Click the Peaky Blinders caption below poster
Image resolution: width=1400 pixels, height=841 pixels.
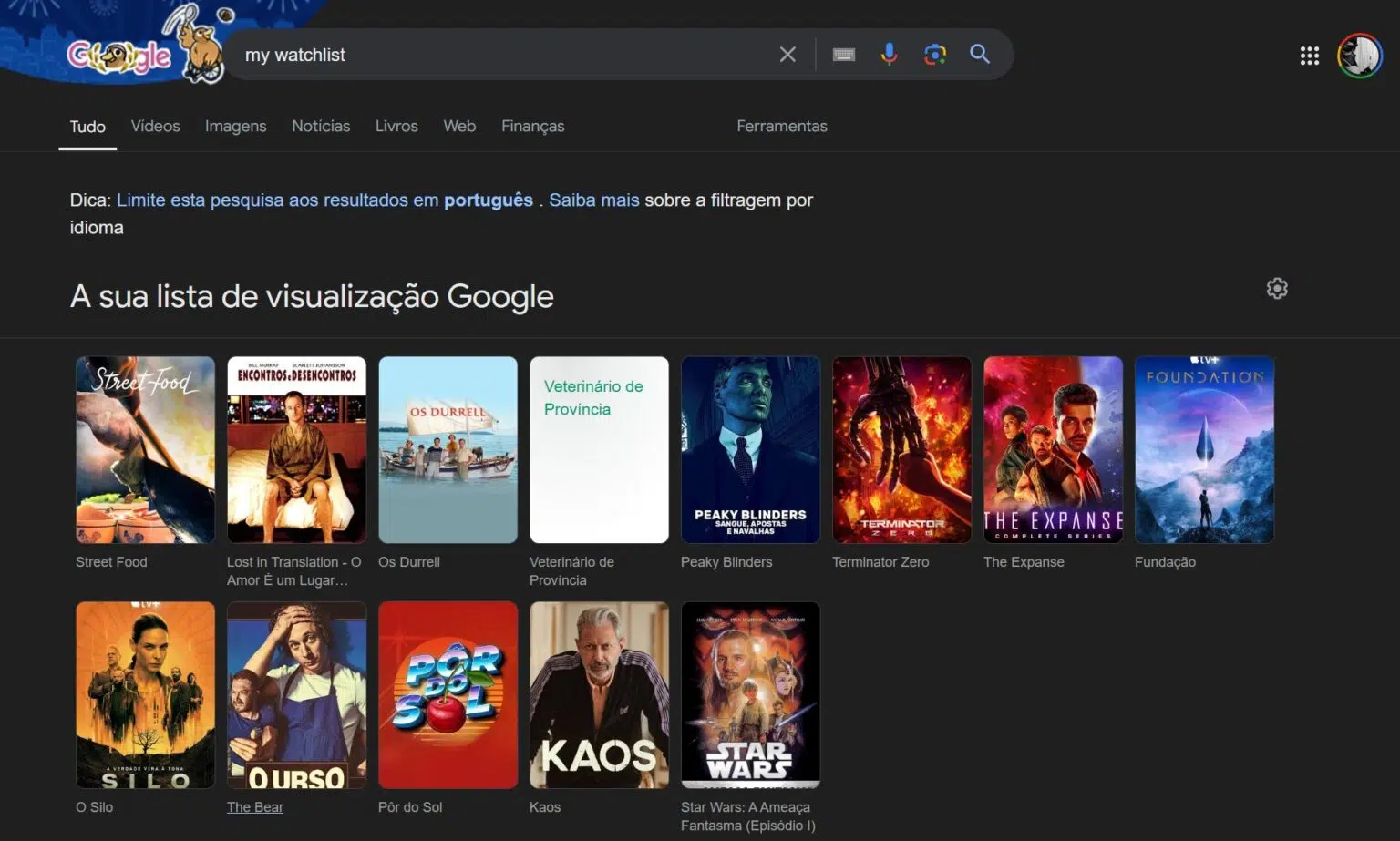(726, 562)
